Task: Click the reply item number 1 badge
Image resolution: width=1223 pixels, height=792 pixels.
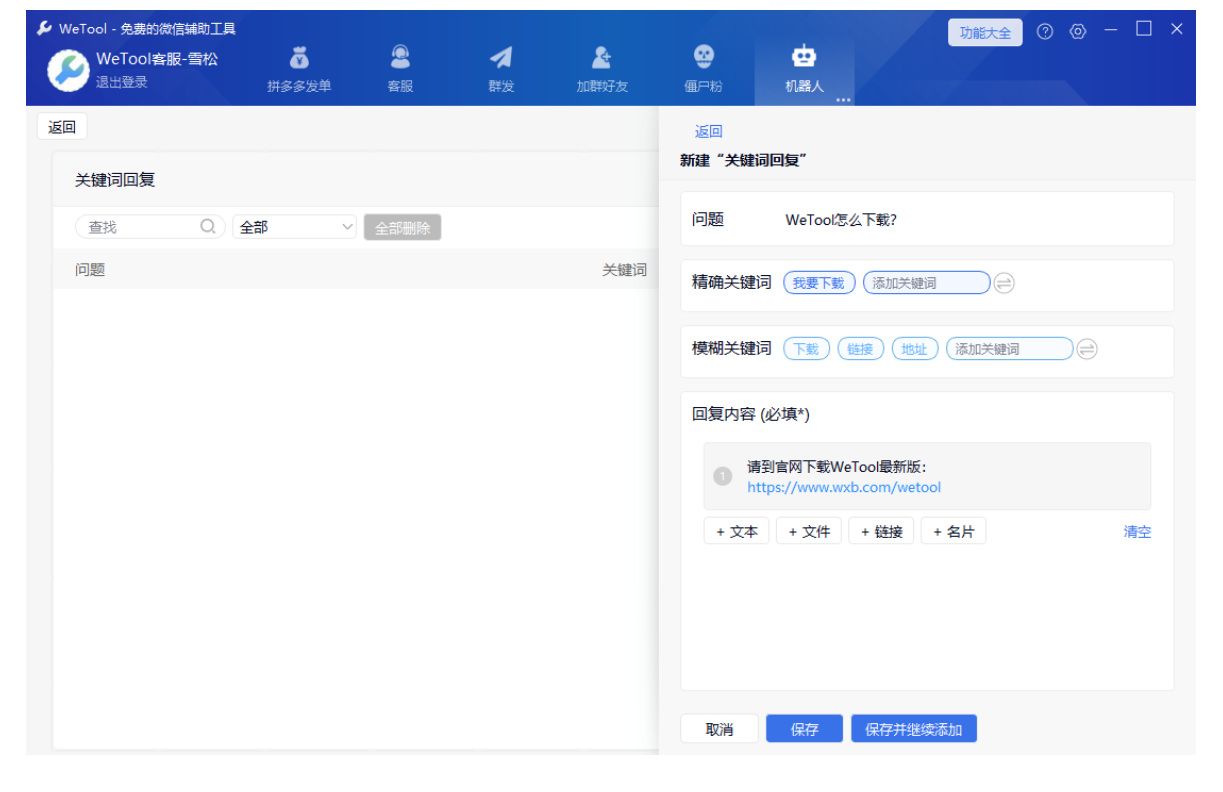Action: (x=723, y=477)
